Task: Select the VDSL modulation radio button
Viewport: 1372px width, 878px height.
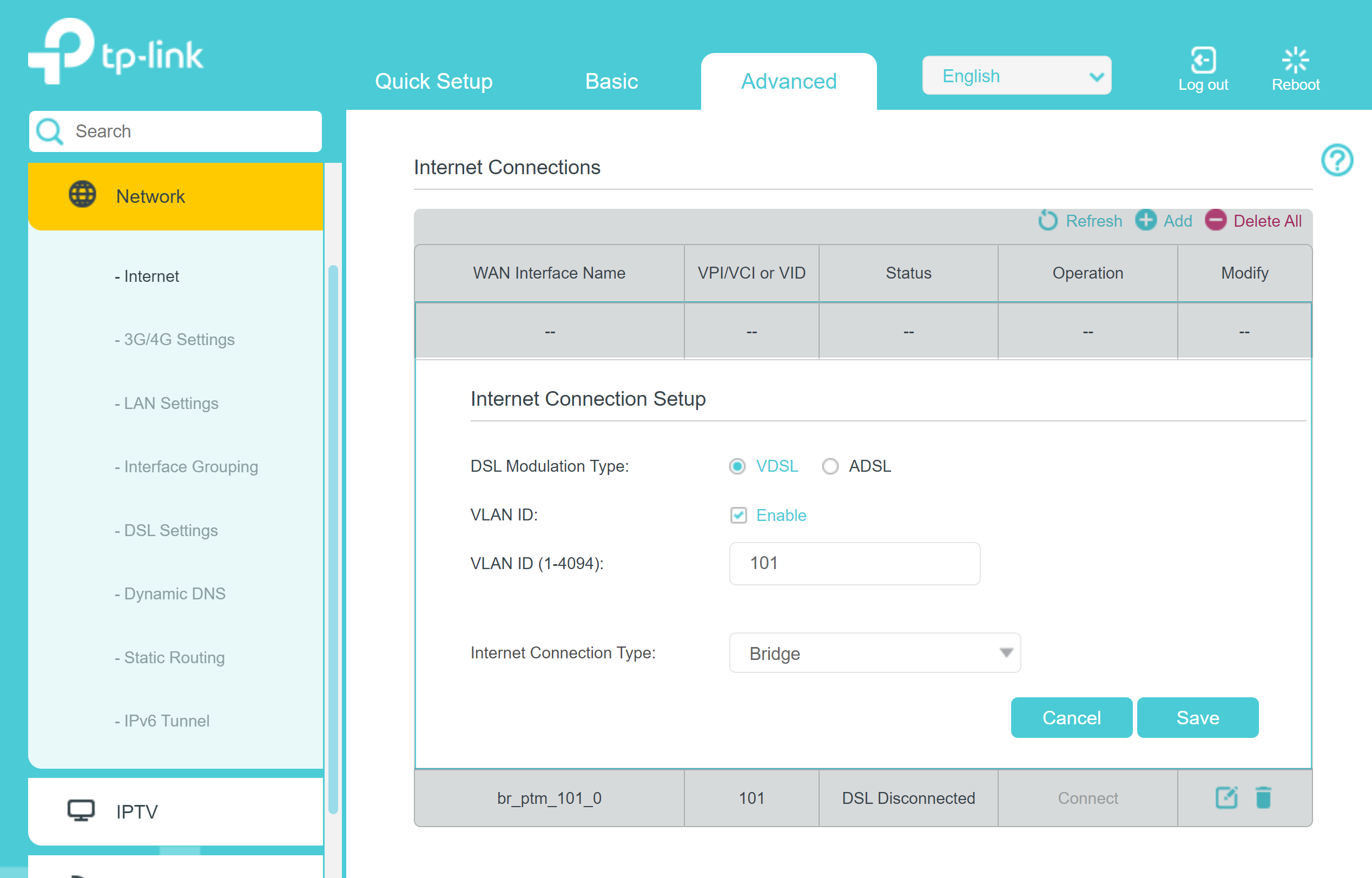Action: point(737,466)
